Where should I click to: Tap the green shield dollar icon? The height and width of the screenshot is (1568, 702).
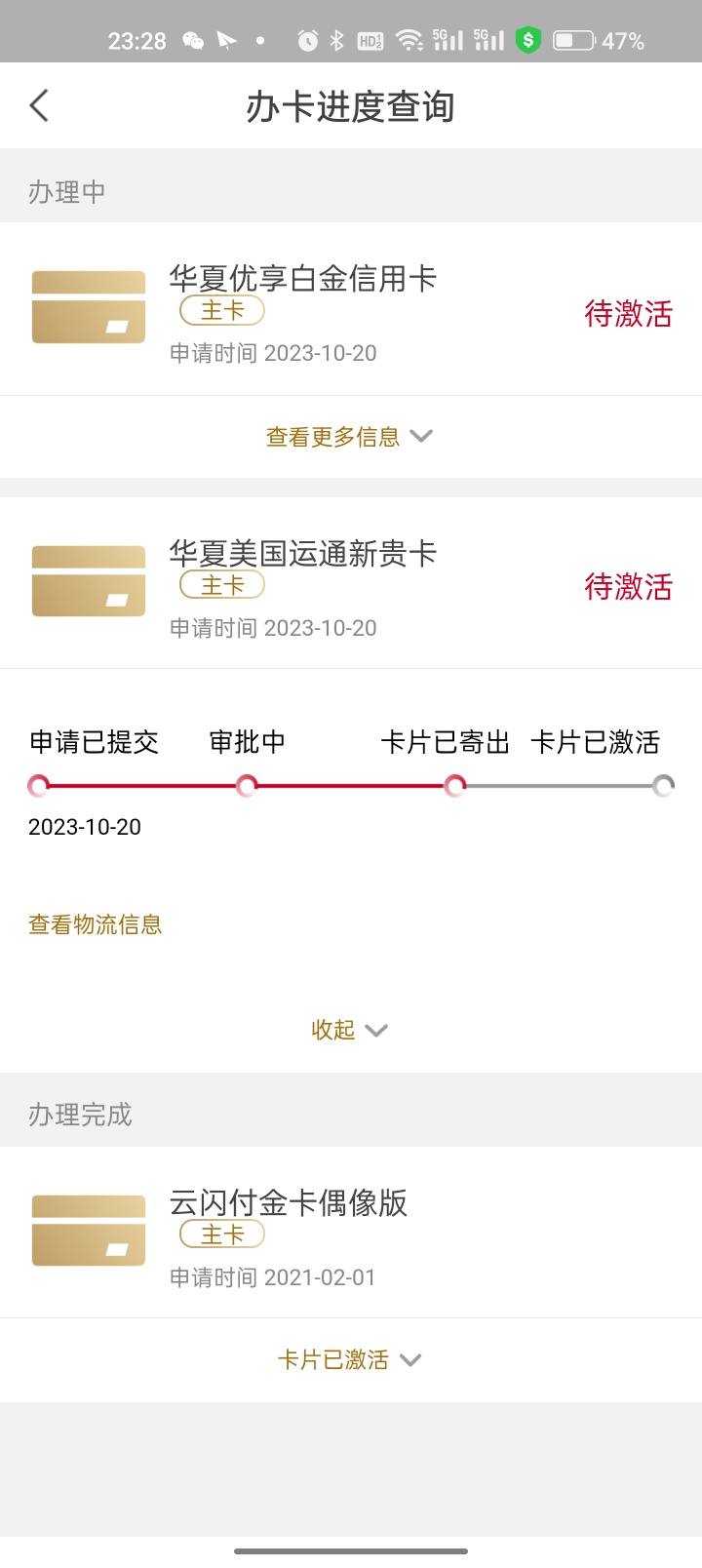(527, 40)
